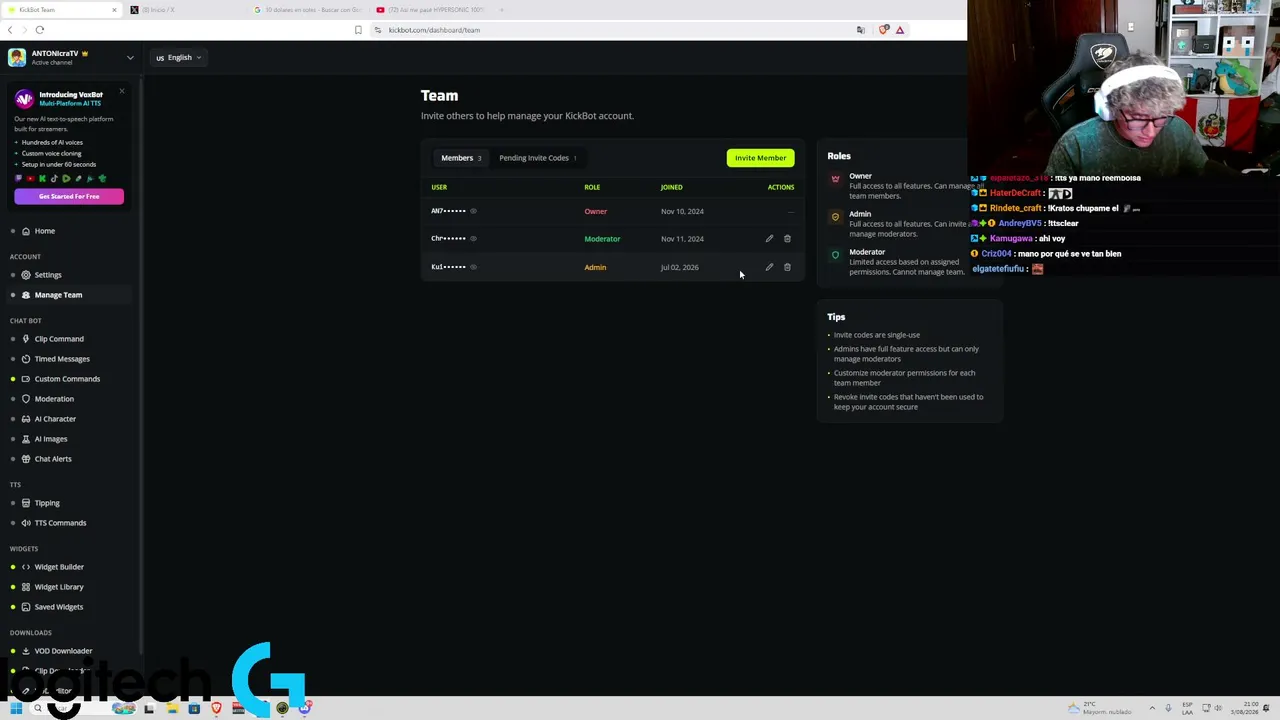Screen dimensions: 1280x720
Task: Edit the Admin member with pencil icon
Action: 769,267
